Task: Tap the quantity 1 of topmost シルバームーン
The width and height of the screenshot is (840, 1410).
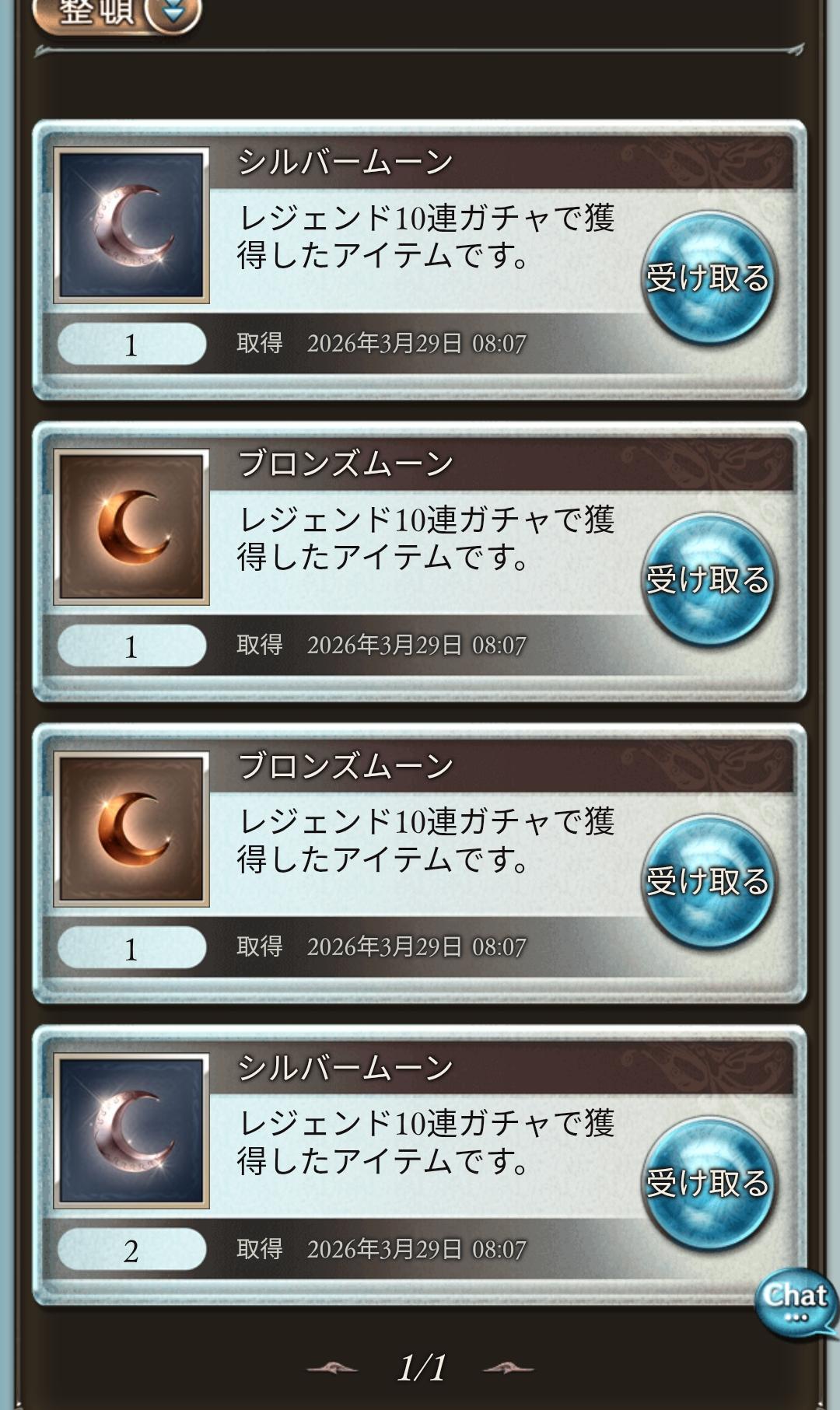Action: (131, 345)
